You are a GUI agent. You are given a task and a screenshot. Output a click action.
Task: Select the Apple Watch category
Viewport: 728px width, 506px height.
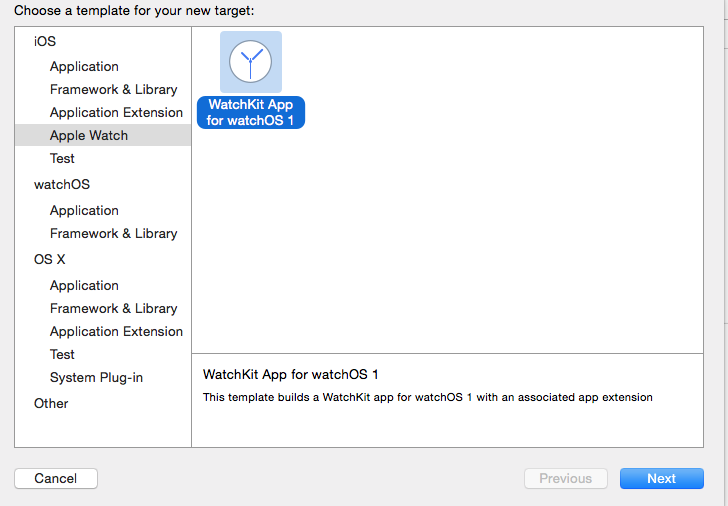[x=89, y=135]
